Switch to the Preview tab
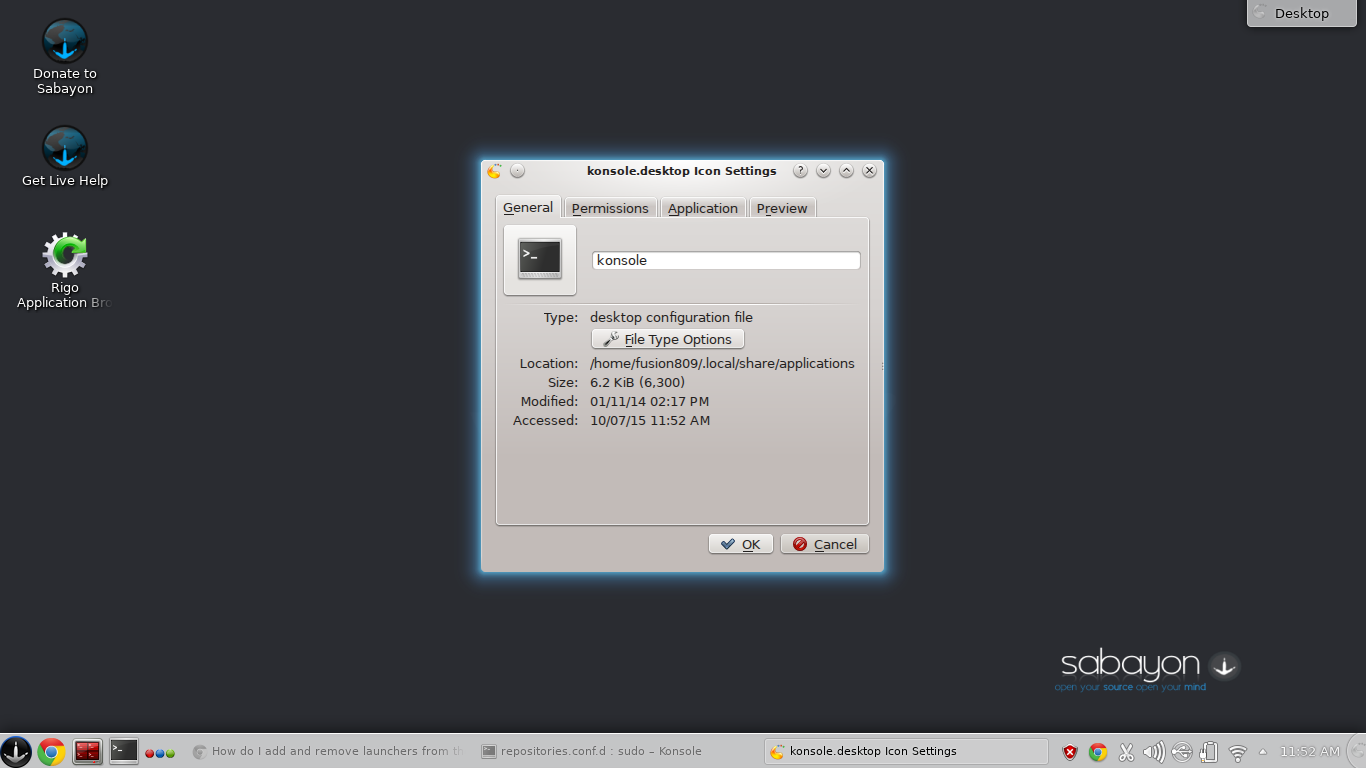 (x=782, y=208)
